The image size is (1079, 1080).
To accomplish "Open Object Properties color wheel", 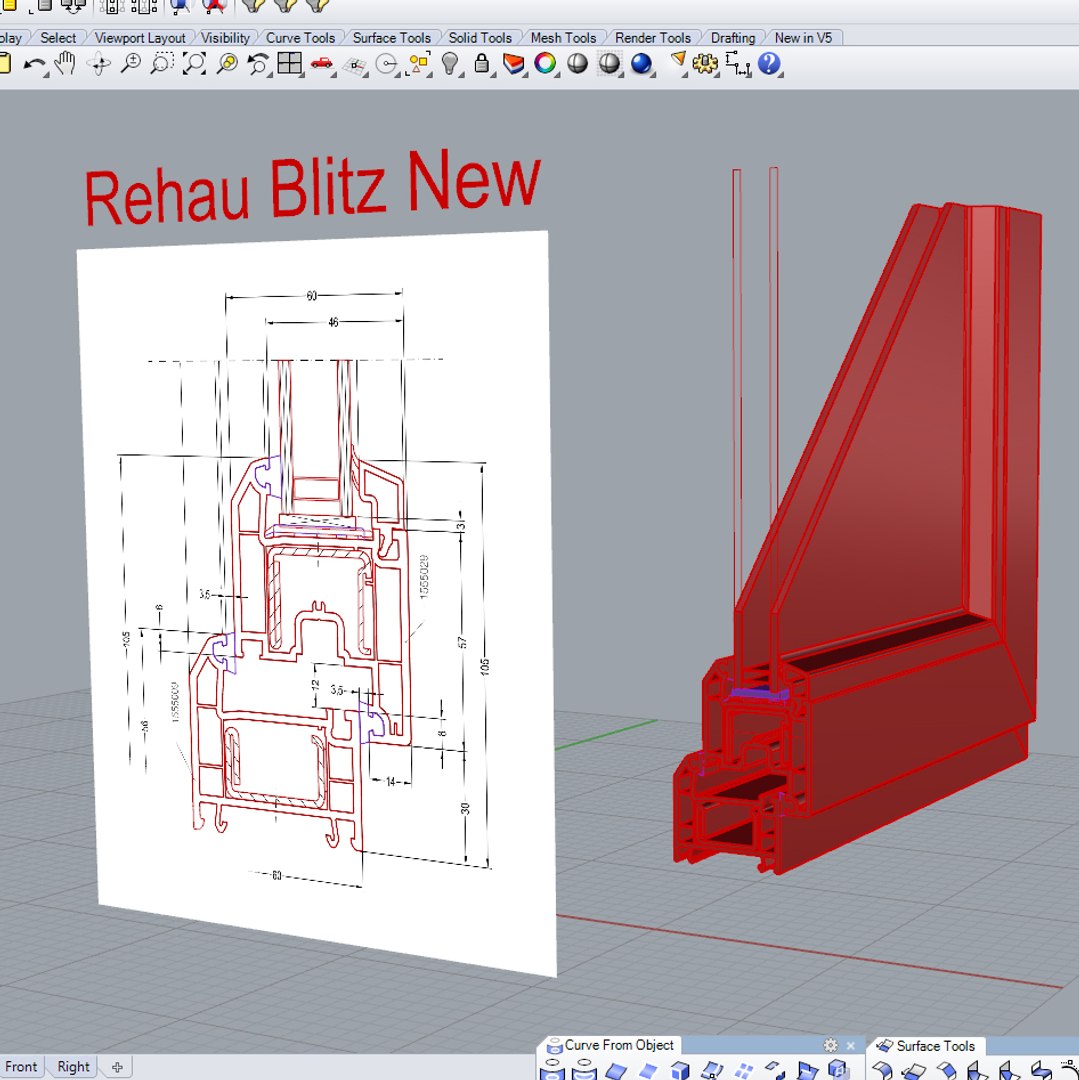I will tap(545, 64).
